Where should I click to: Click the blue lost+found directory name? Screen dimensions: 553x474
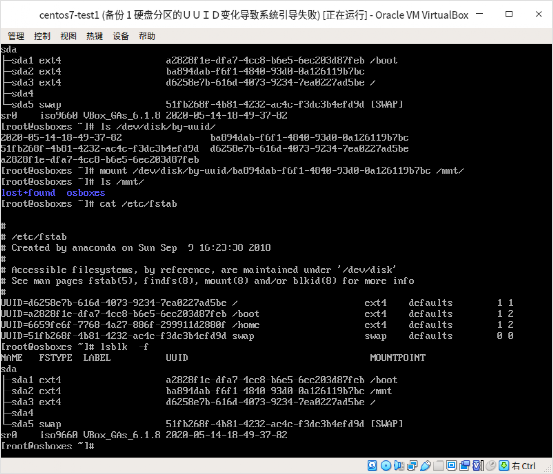click(28, 193)
